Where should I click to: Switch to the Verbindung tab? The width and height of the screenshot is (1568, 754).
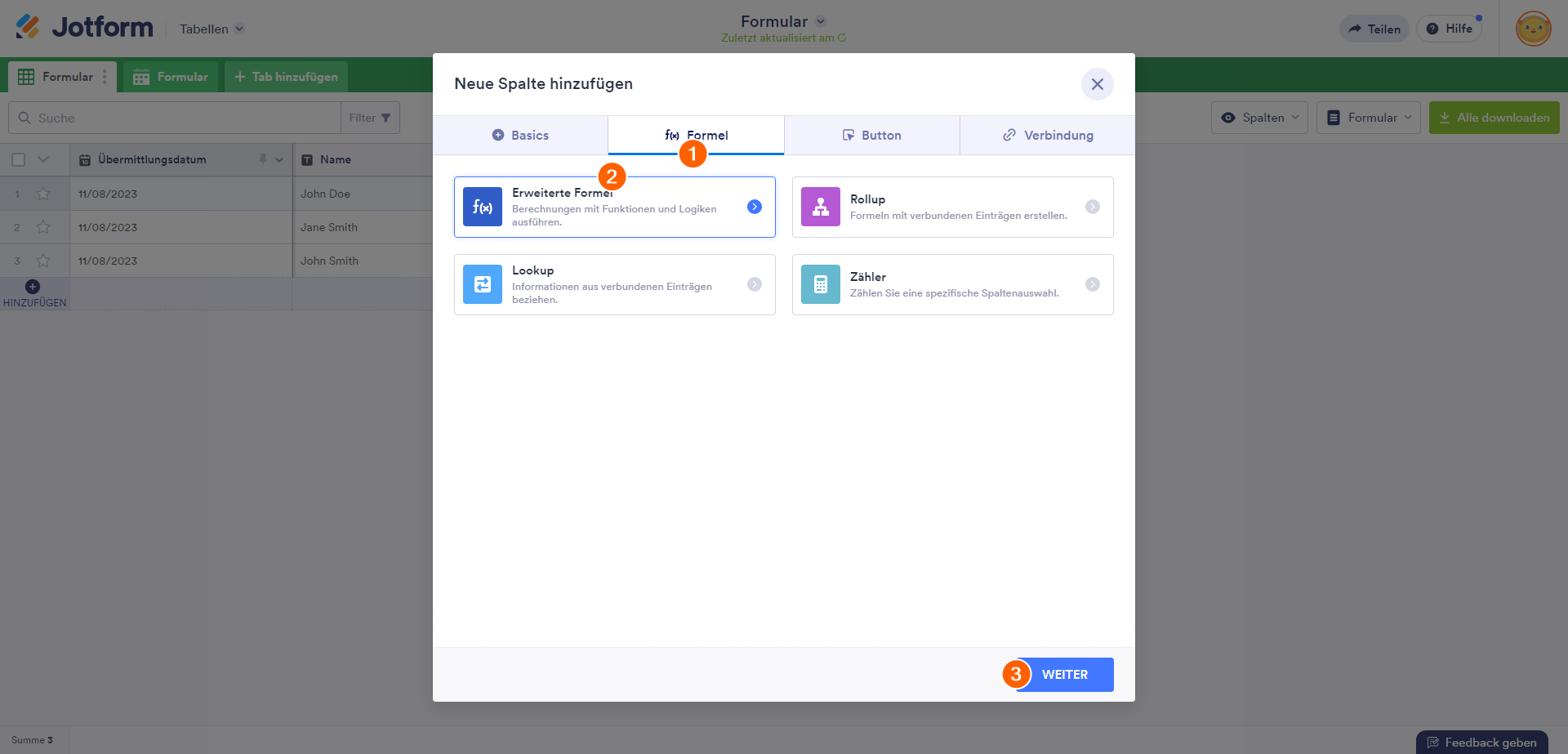click(1047, 135)
